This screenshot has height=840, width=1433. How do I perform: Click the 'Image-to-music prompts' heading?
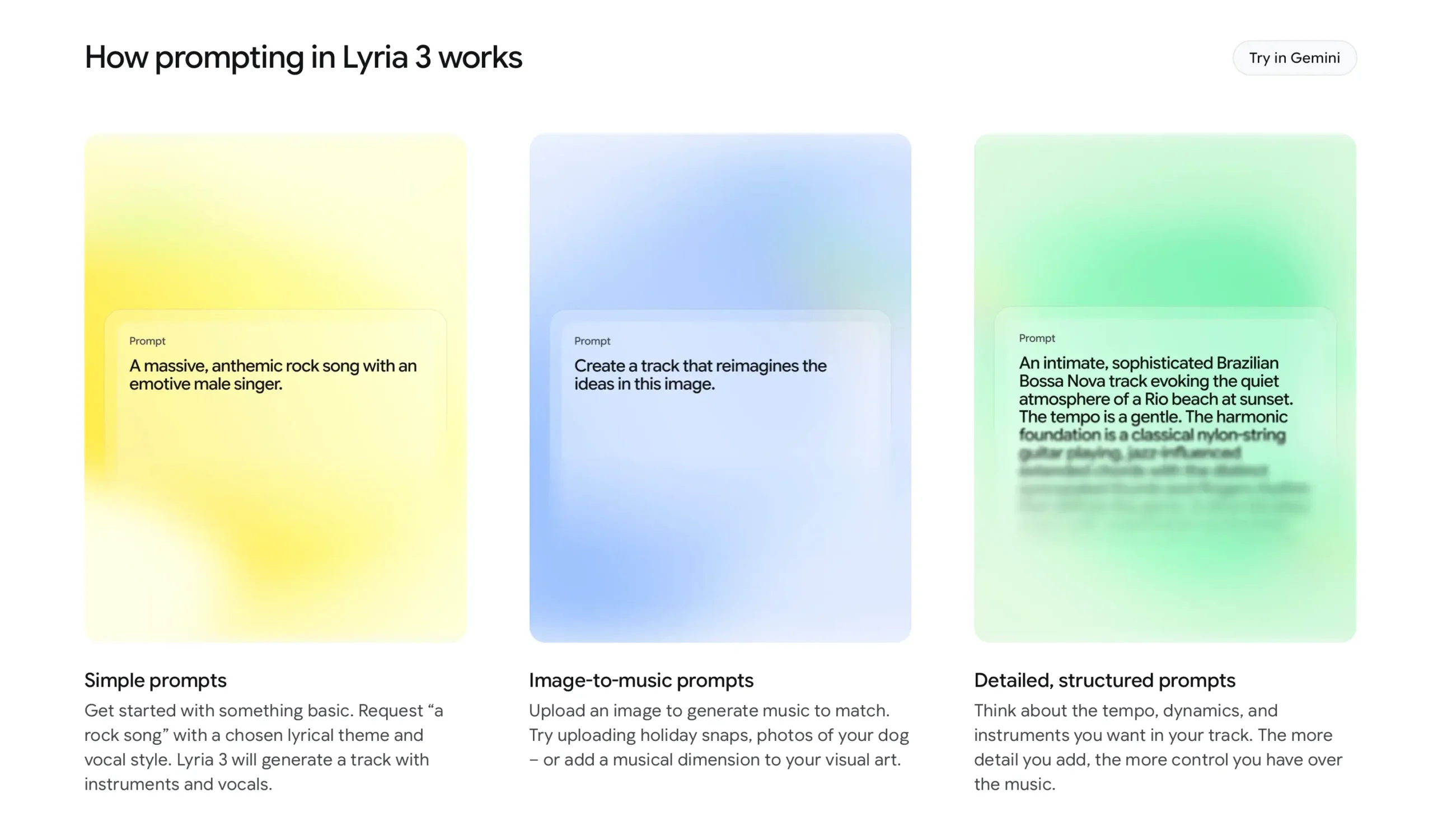tap(641, 680)
